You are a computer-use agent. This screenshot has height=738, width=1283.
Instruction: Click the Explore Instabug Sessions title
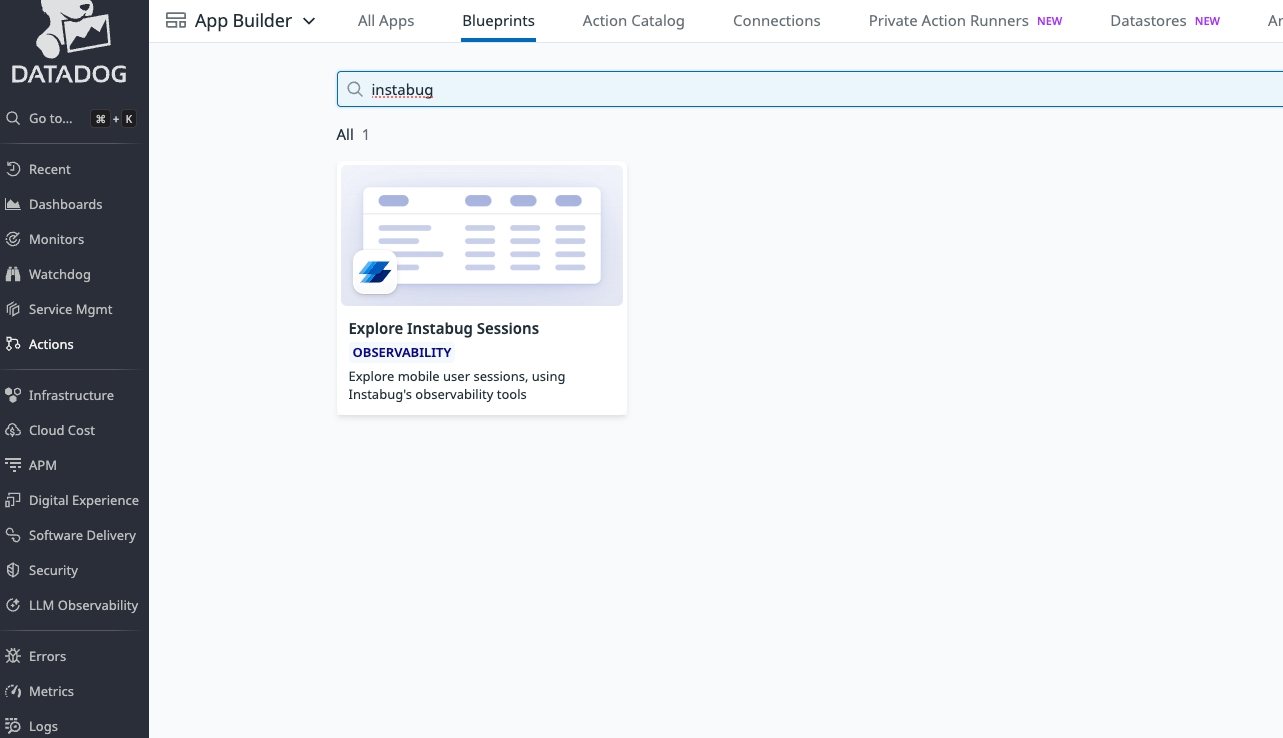(x=443, y=328)
